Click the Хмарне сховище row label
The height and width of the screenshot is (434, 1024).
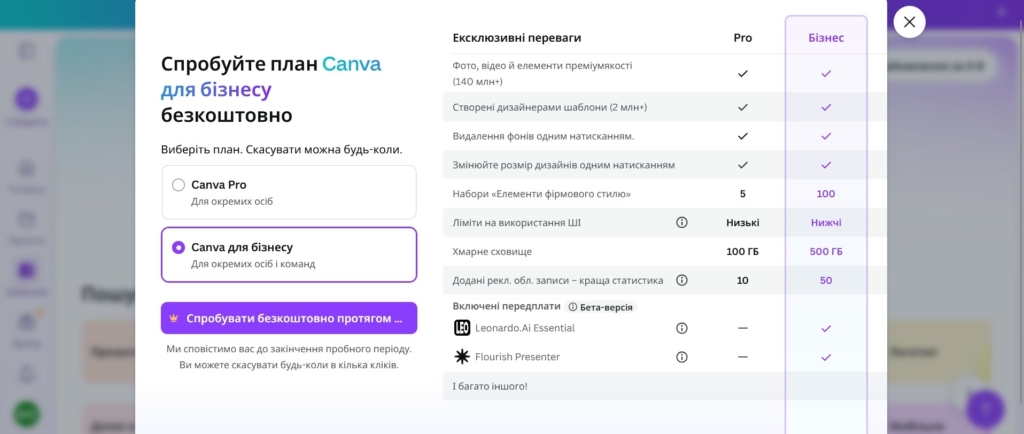[492, 251]
